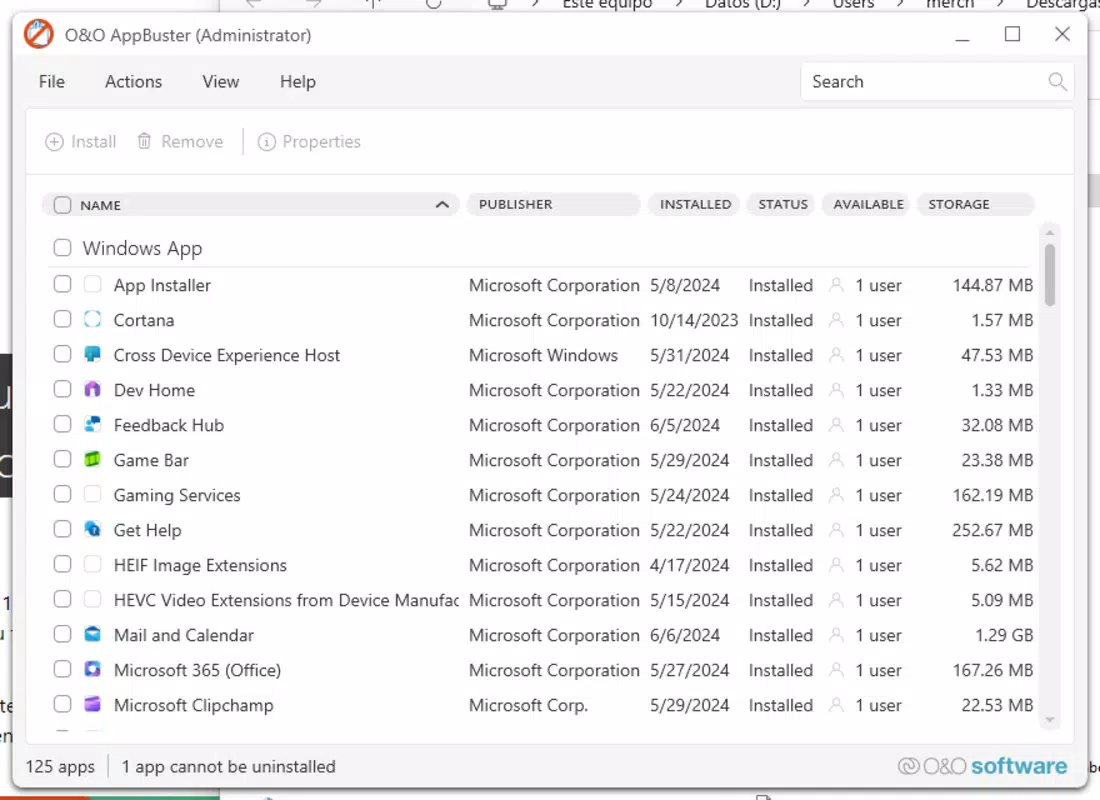Select the Cortana checkbox

(62, 319)
